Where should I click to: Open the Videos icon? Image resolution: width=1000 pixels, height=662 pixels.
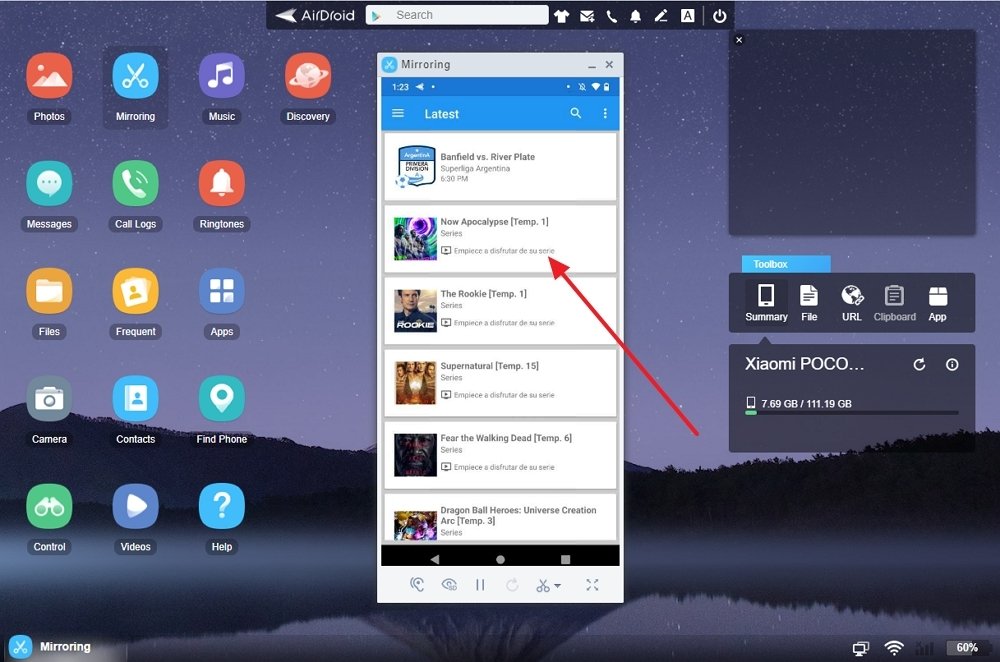pyautogui.click(x=135, y=507)
